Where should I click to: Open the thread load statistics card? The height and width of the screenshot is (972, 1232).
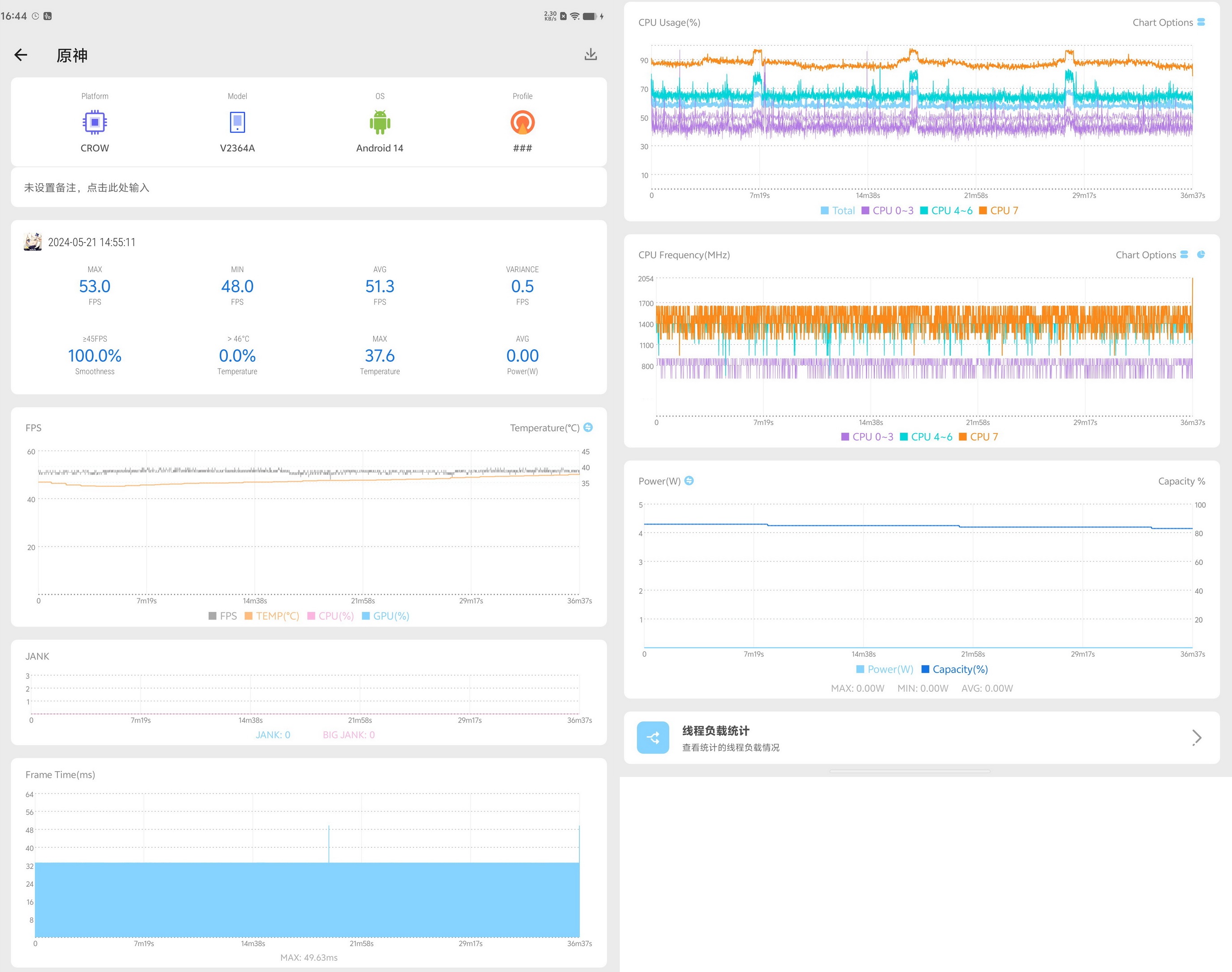922,738
